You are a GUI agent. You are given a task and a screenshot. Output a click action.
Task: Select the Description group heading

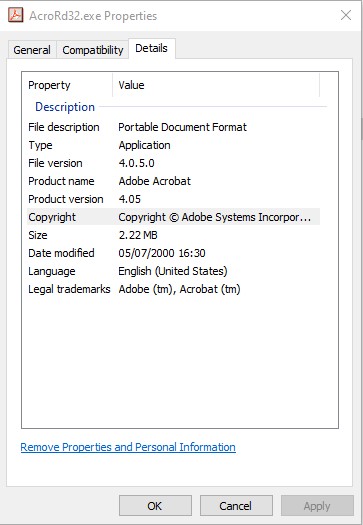[65, 107]
